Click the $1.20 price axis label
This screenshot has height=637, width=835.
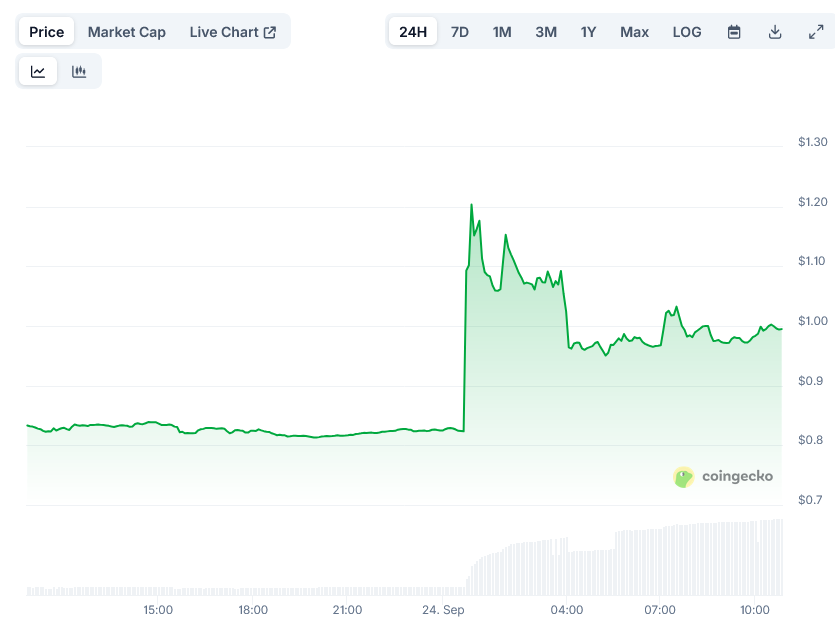pos(813,202)
